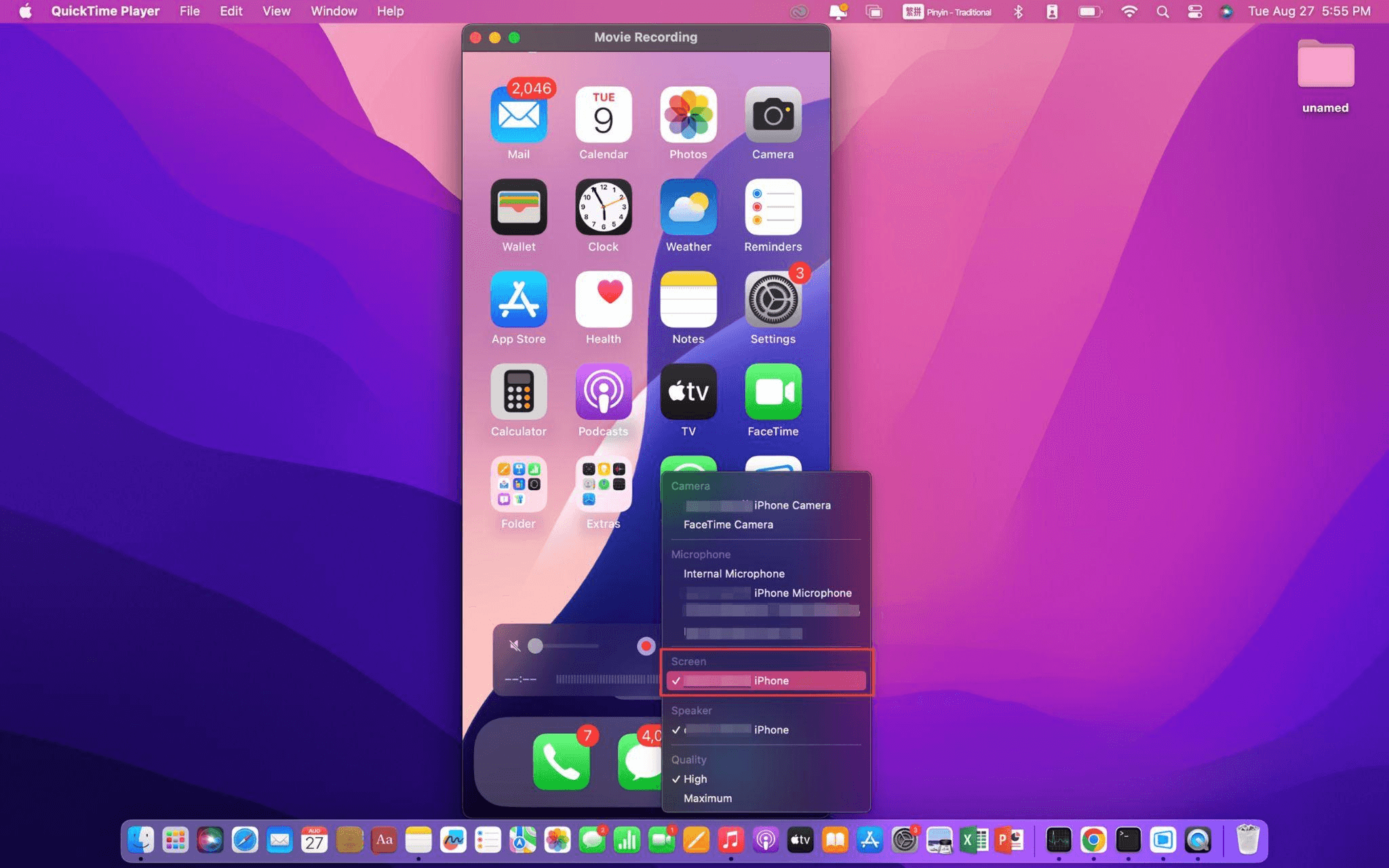Start recording with the red record button

click(646, 646)
